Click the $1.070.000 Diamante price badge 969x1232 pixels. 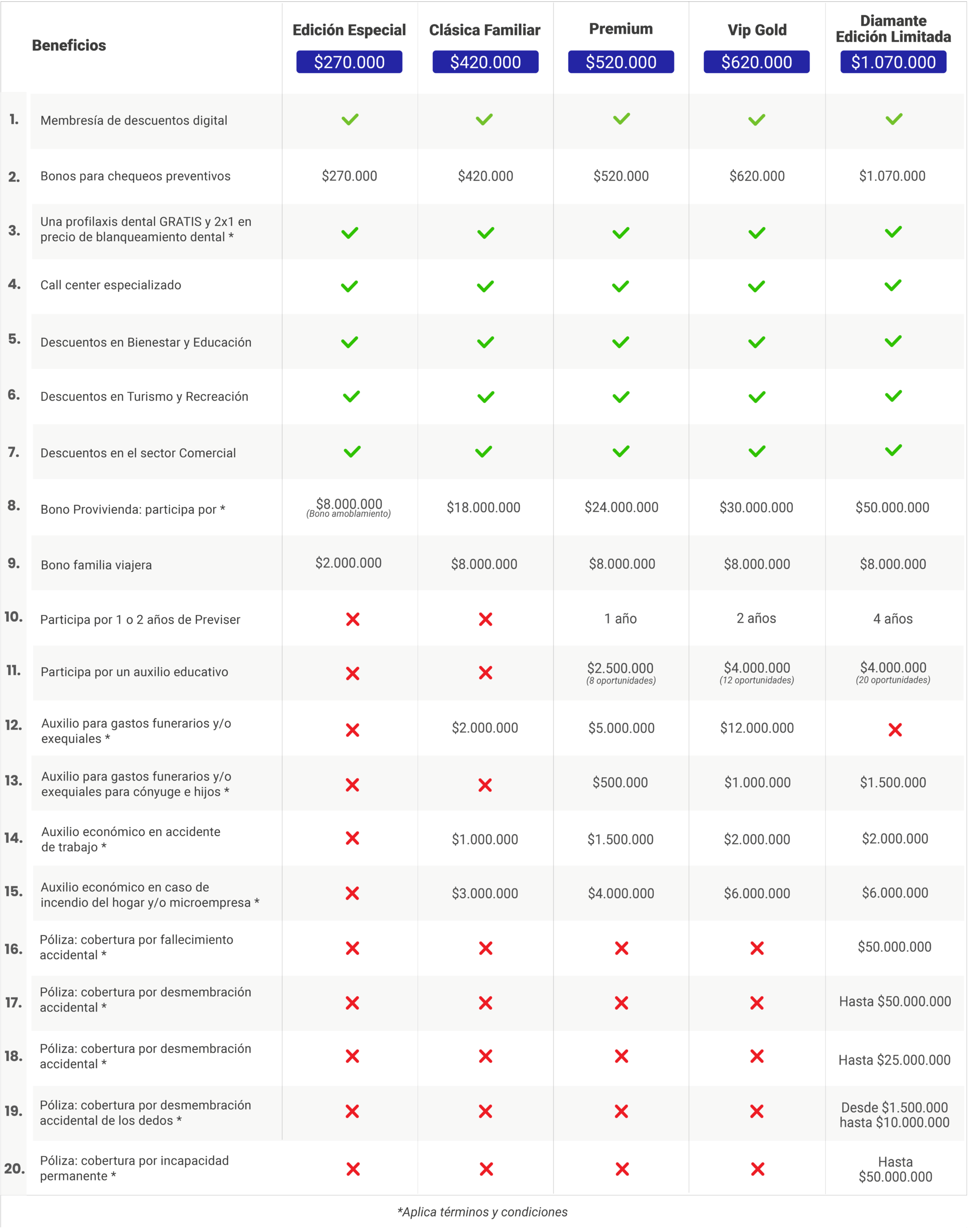pos(893,62)
